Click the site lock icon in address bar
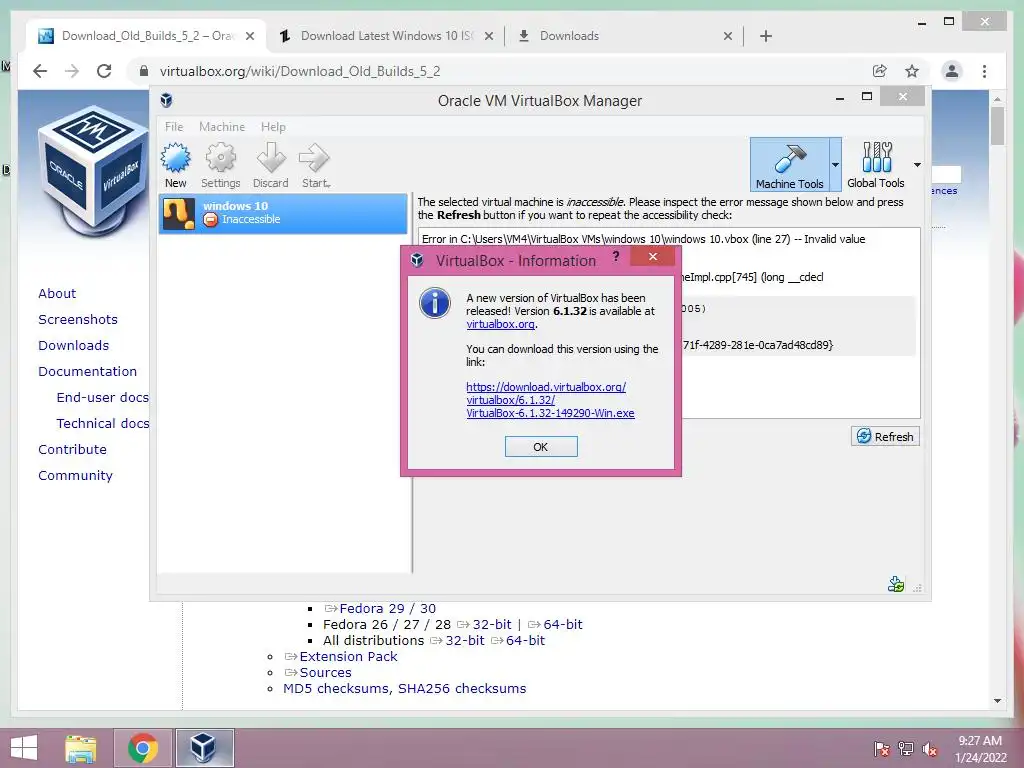Viewport: 1024px width, 768px height. pos(144,71)
